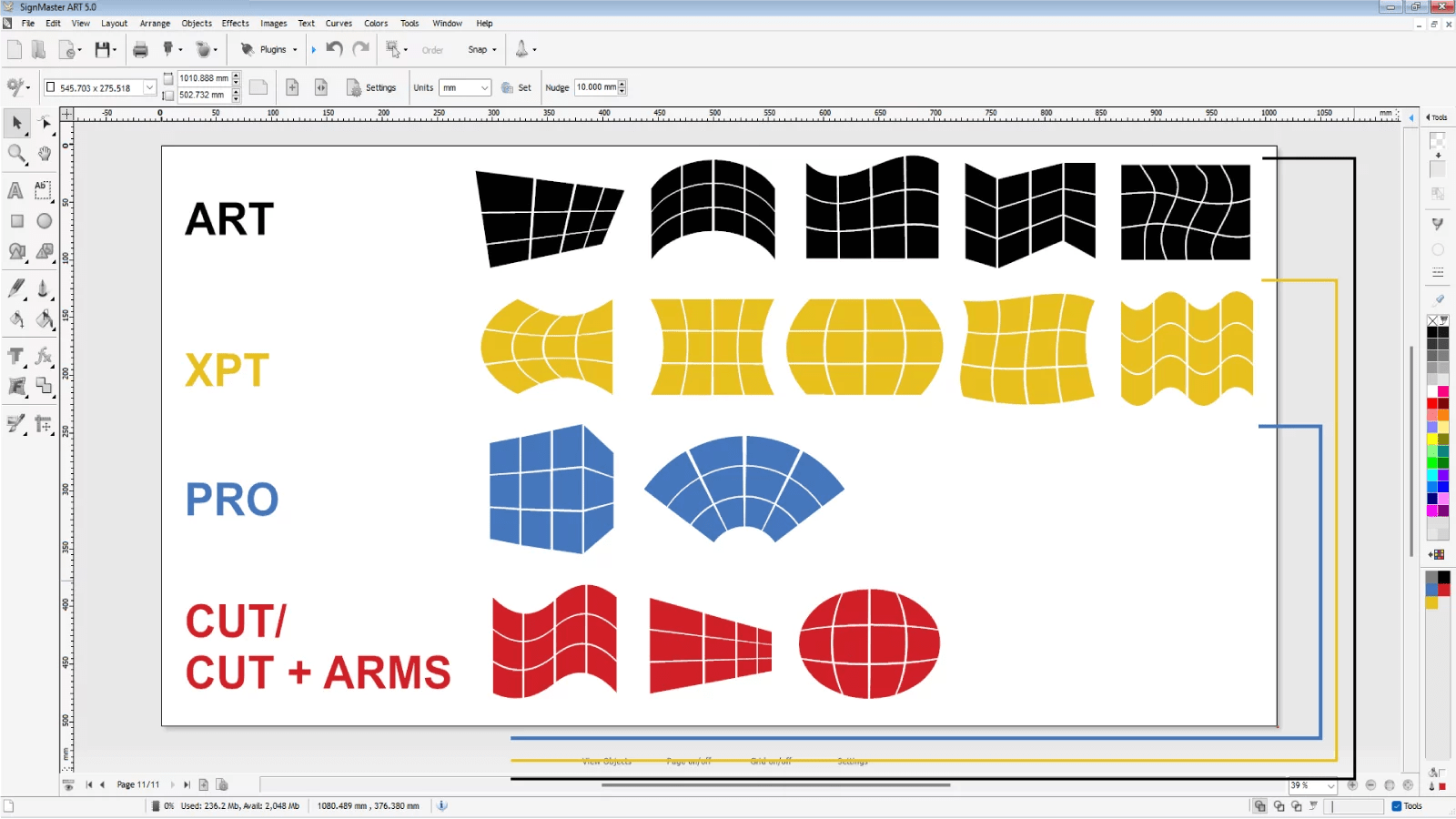This screenshot has width=1456, height=819.
Task: Click the vinyl cutter icon in toolbar
Action: click(167, 49)
